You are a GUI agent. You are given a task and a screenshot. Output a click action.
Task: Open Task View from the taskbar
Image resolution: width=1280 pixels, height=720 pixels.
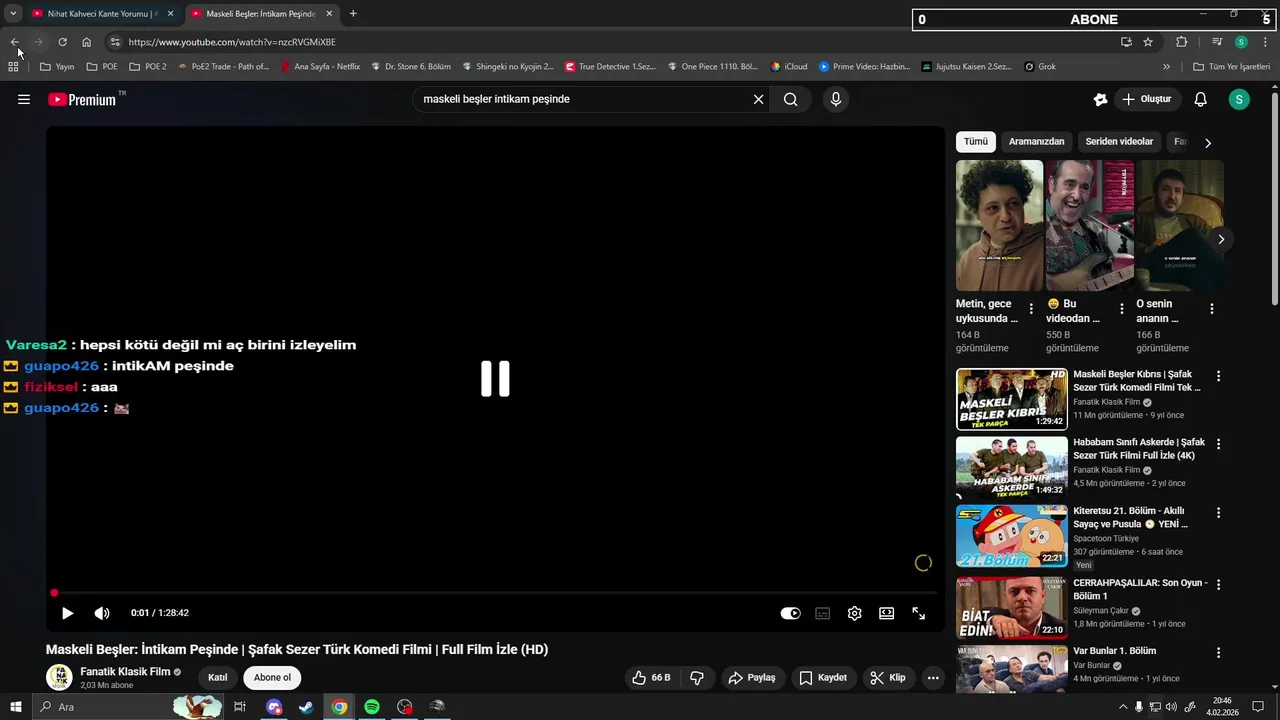[x=240, y=707]
